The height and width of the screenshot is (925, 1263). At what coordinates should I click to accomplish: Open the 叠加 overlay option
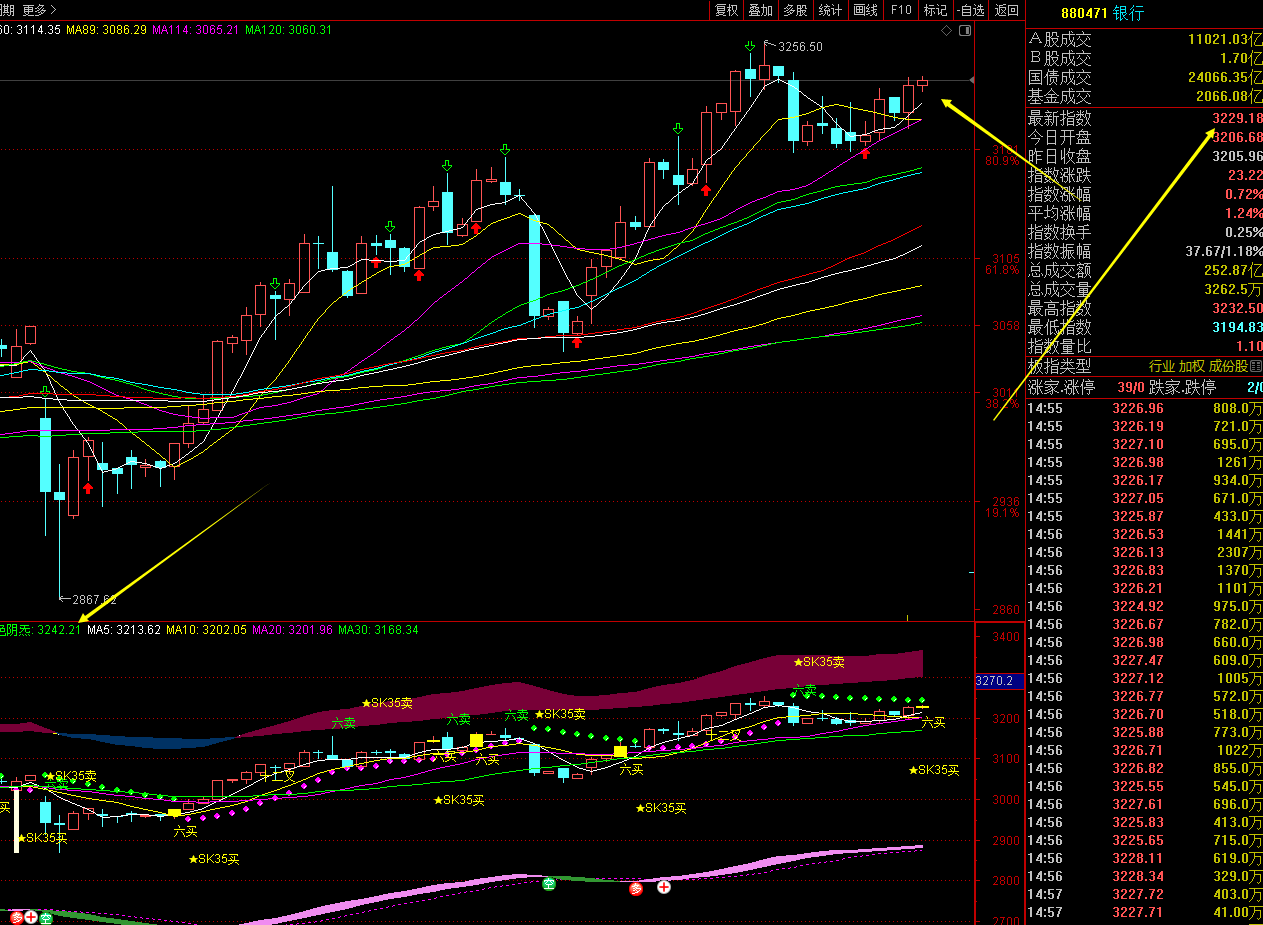pyautogui.click(x=760, y=10)
